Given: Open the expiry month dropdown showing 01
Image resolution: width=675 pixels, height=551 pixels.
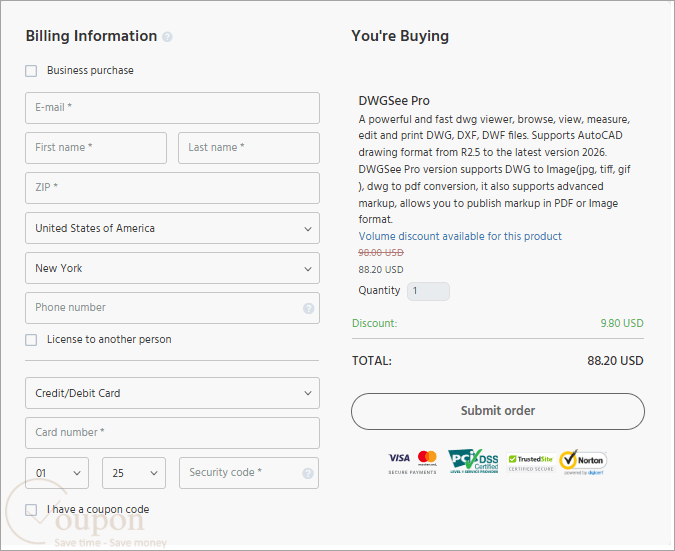Looking at the screenshot, I should [57, 473].
